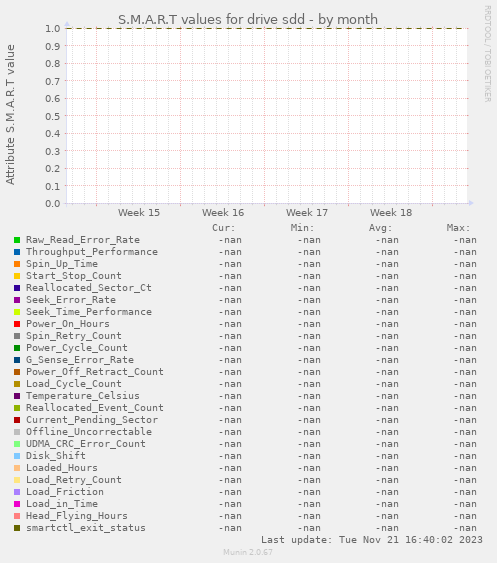The height and width of the screenshot is (563, 497).
Task: Click the Current_Pending_Sector legend entry
Action: coord(92,420)
